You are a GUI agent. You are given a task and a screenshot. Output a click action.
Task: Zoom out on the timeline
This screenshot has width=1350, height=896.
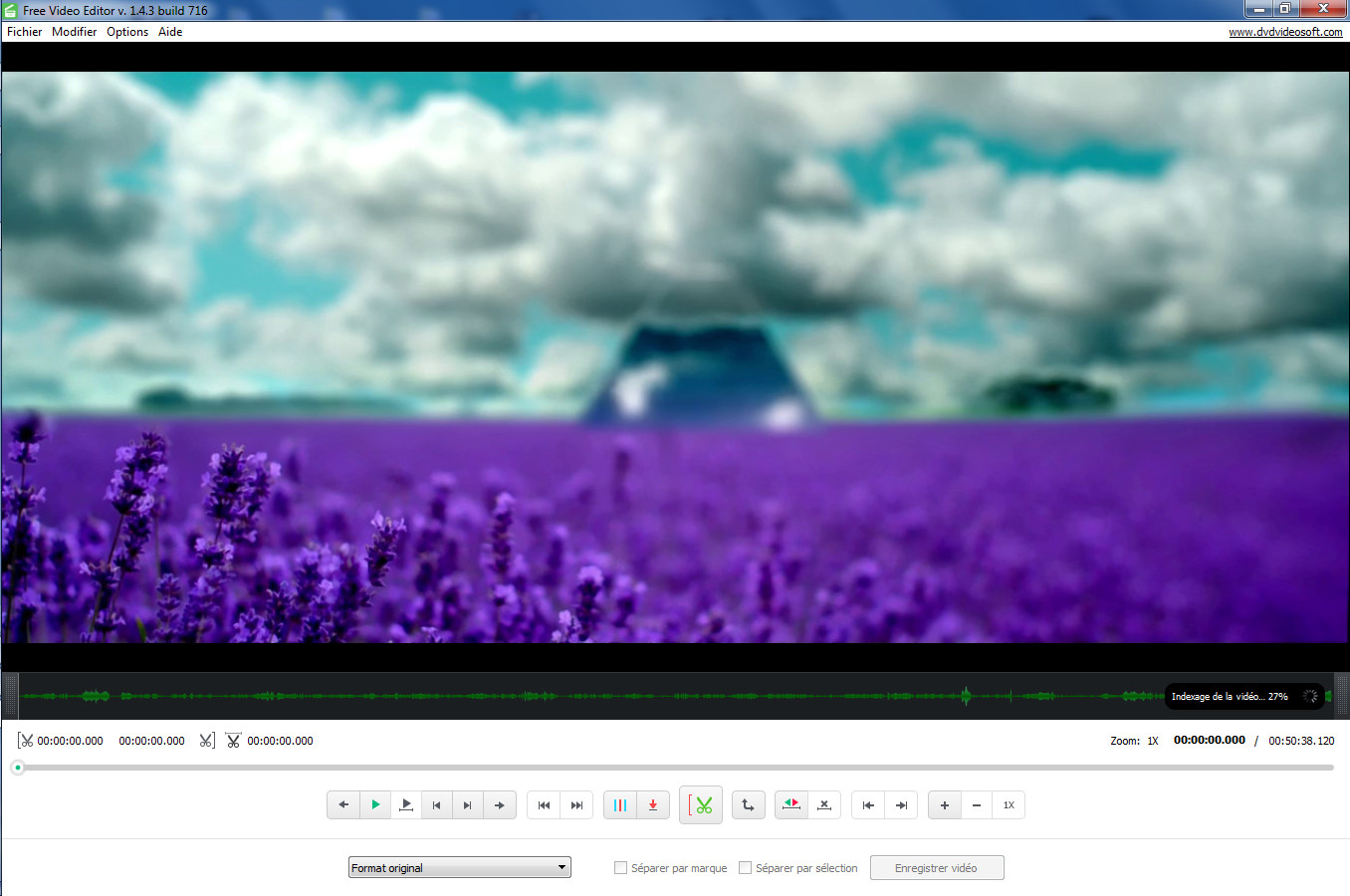pyautogui.click(x=977, y=804)
